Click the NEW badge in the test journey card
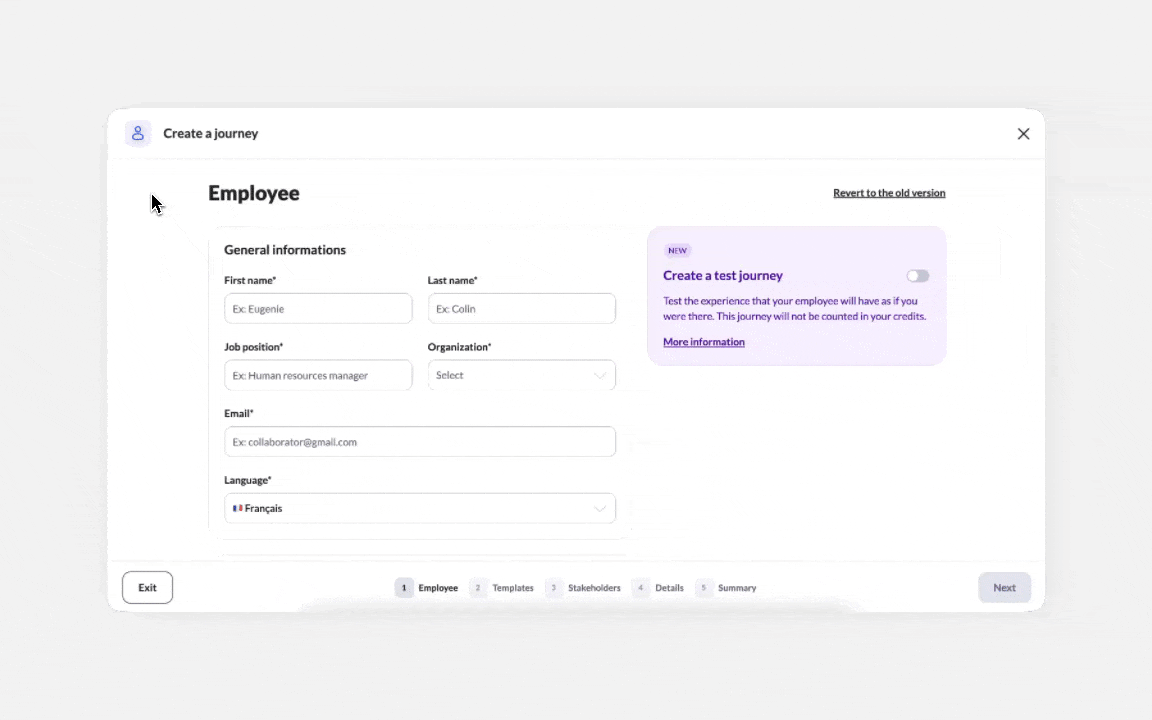 677,251
